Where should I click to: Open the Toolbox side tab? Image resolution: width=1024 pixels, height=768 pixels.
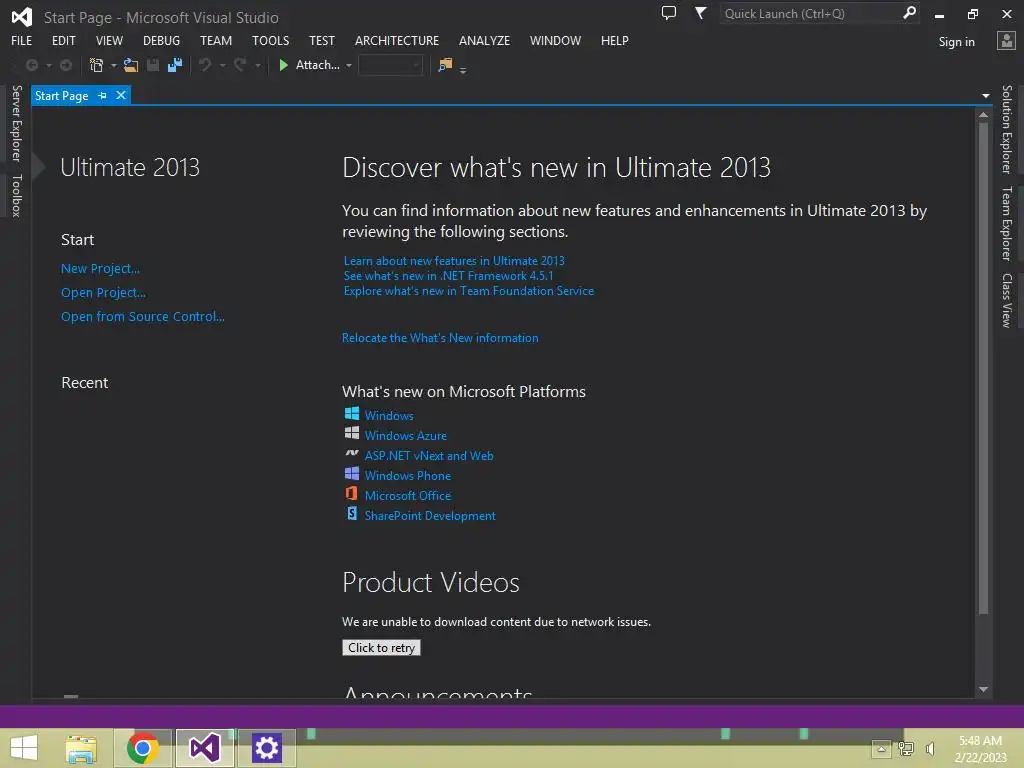[x=16, y=195]
